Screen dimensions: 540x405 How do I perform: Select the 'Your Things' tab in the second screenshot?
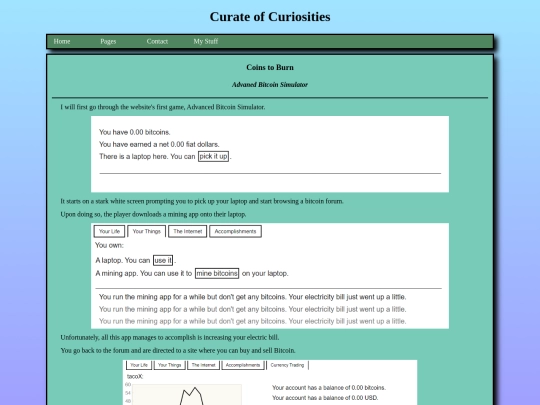coord(146,231)
